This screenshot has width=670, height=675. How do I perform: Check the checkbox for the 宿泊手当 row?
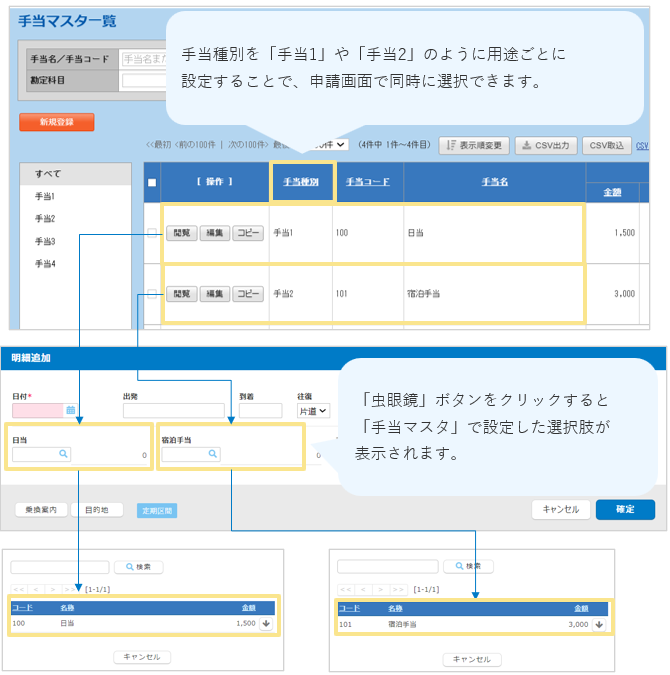[x=152, y=294]
